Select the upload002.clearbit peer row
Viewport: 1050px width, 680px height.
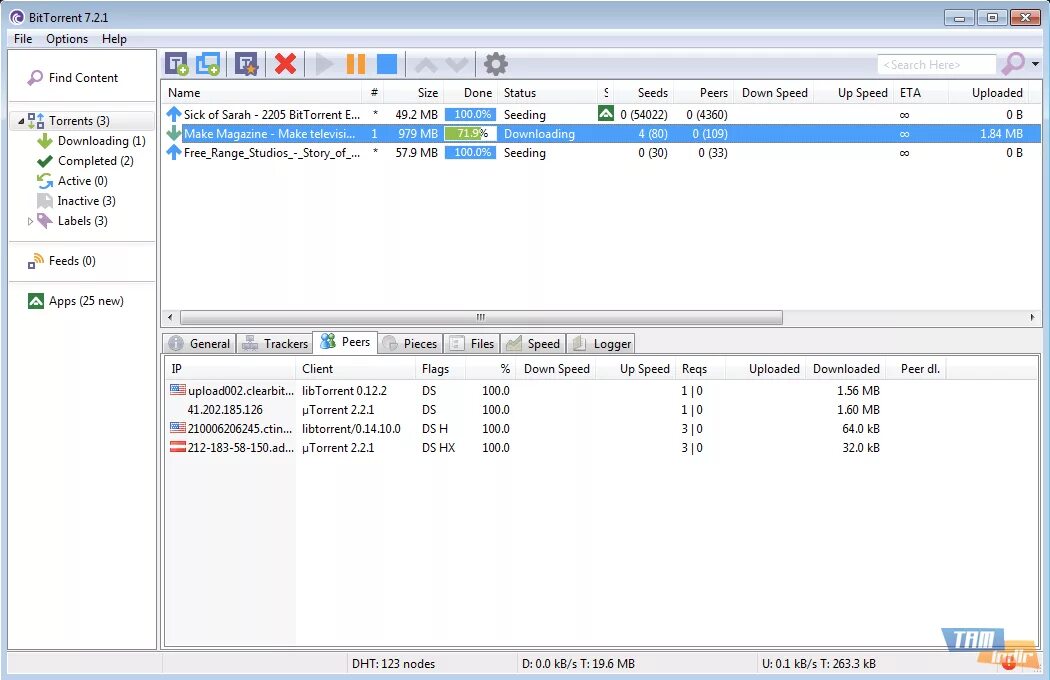[601, 391]
